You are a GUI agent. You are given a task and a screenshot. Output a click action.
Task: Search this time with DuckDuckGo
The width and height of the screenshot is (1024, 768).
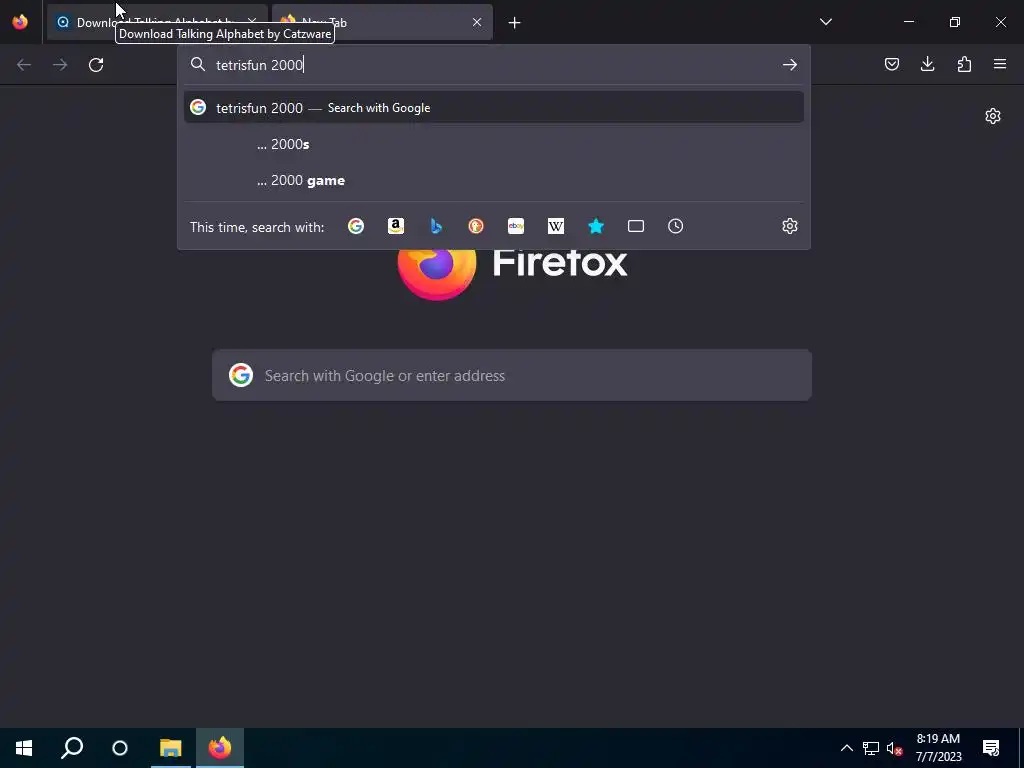tap(476, 226)
